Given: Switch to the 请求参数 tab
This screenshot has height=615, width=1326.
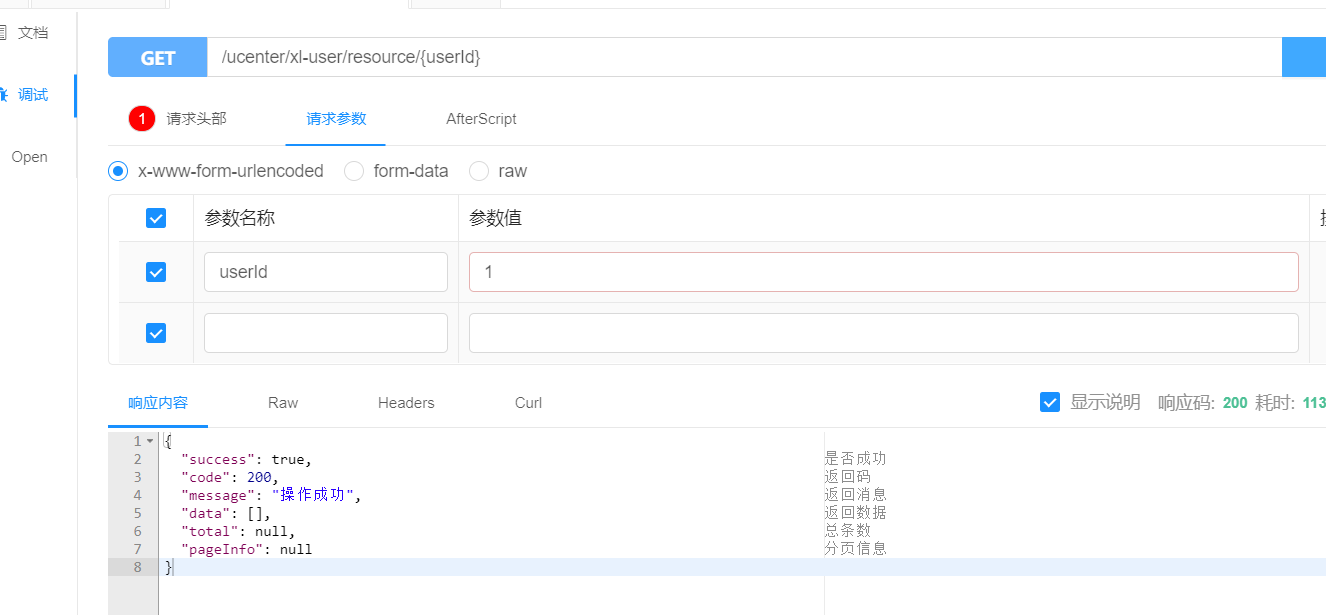Looking at the screenshot, I should (x=336, y=119).
